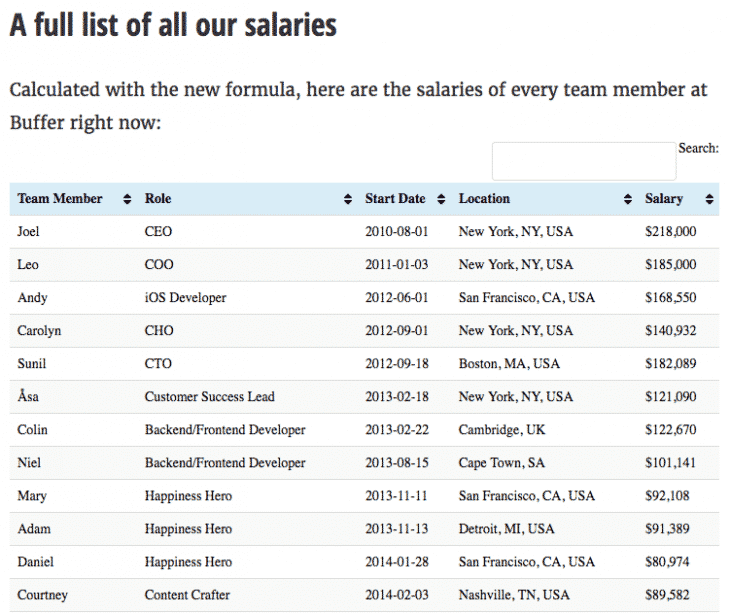This screenshot has height=613, width=730.
Task: Toggle the sort arrows next to Start Date
Action: (x=440, y=199)
